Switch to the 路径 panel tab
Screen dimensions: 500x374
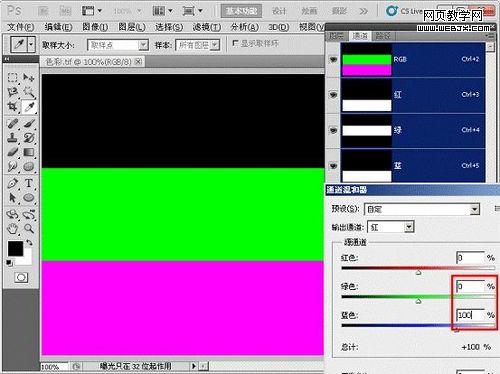(x=383, y=36)
